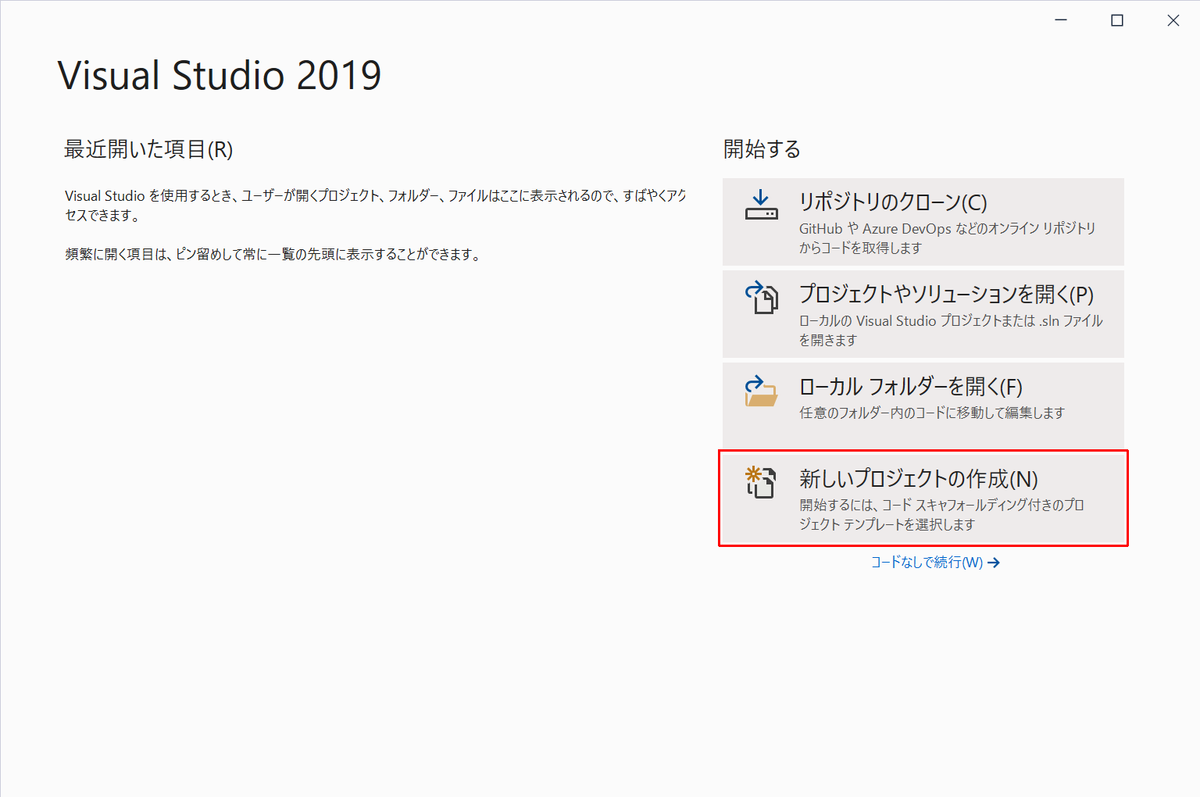Maximize the Visual Studio start window
This screenshot has width=1200, height=797.
coord(1116,20)
